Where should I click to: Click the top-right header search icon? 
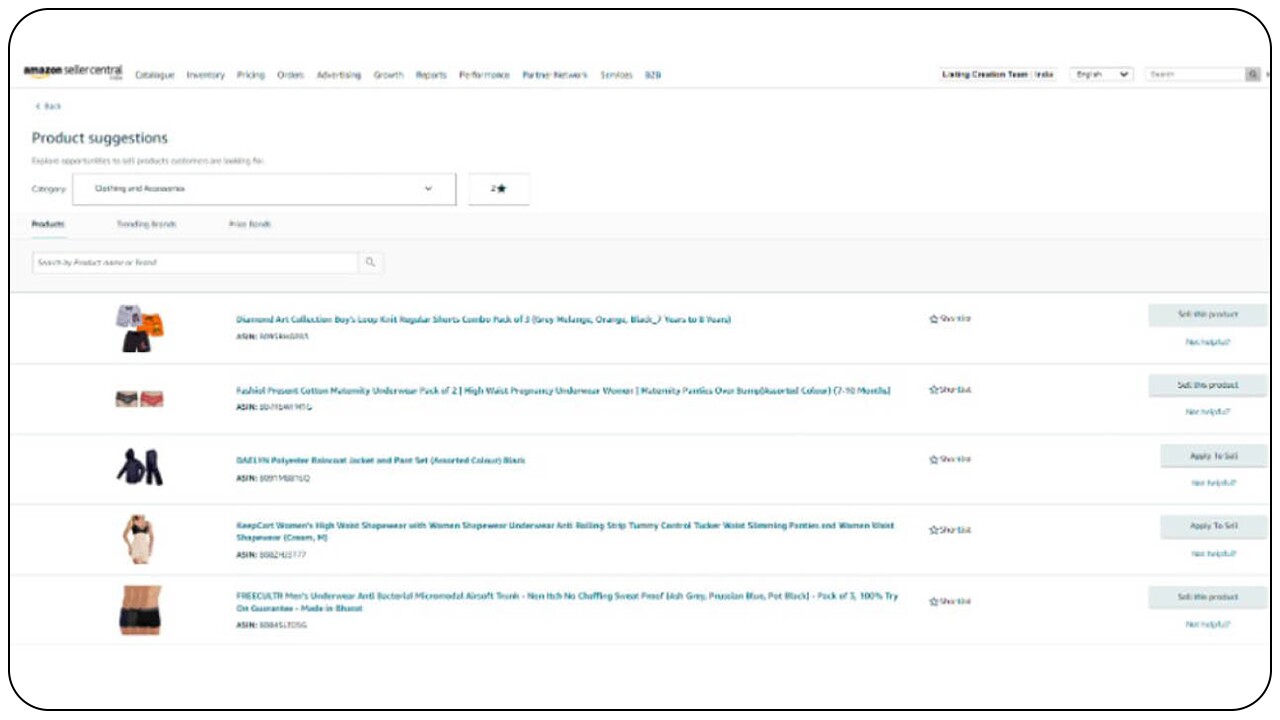point(1252,75)
